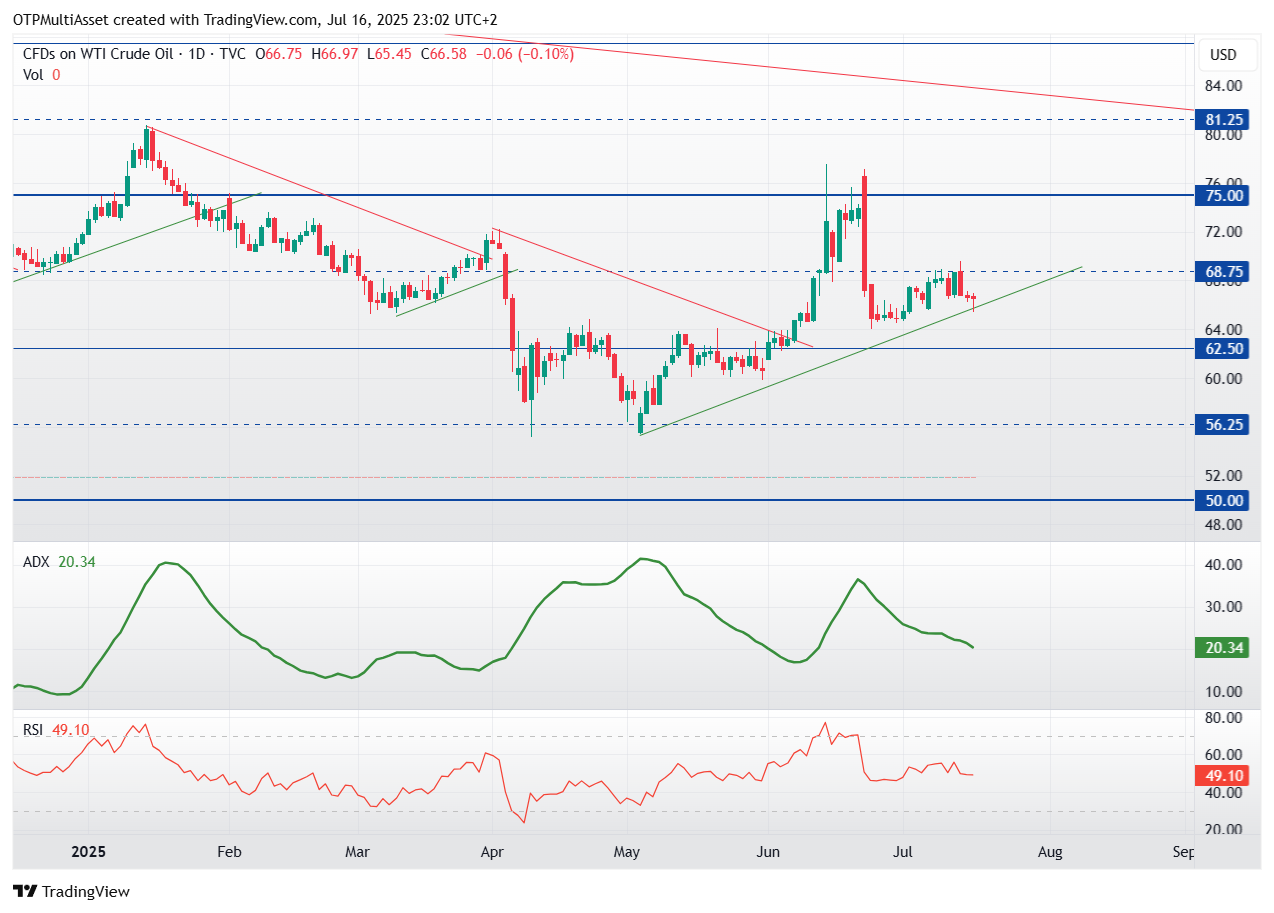Screen dimensions: 1274x913
Task: Click the 62.50 price level label
Action: tap(1223, 349)
